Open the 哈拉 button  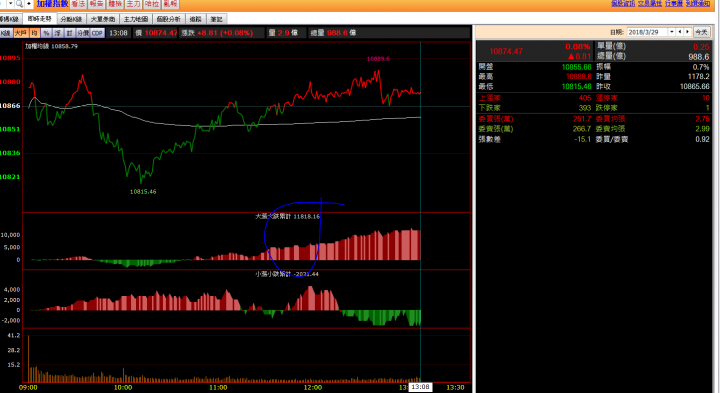pos(152,4)
